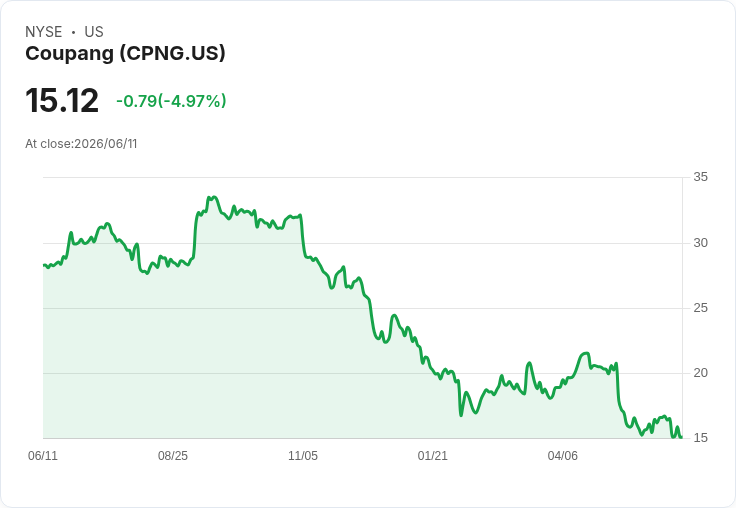Click the current price 15.12

coord(62,100)
